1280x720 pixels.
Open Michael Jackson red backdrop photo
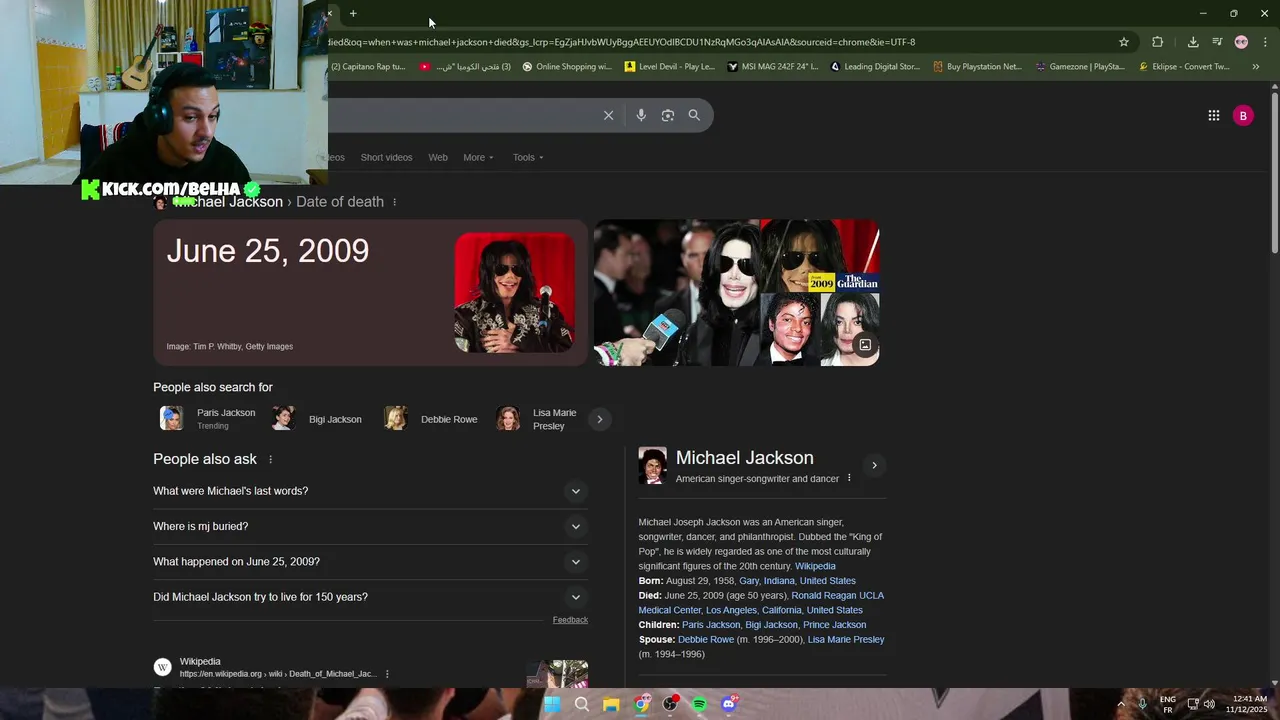(515, 292)
